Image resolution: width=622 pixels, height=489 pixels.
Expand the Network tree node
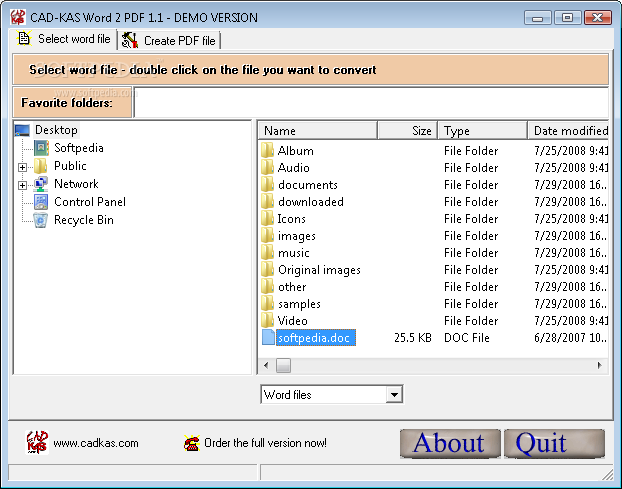(23, 185)
